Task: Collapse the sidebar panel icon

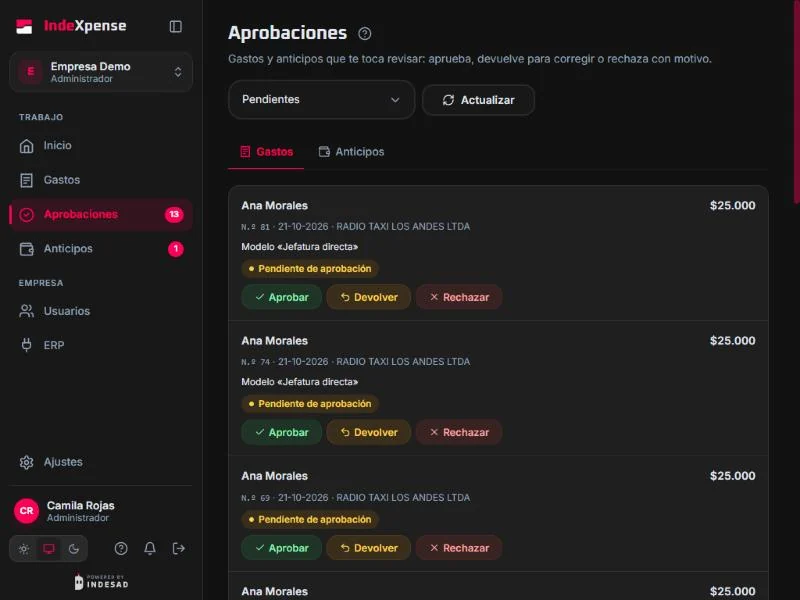Action: pos(176,27)
